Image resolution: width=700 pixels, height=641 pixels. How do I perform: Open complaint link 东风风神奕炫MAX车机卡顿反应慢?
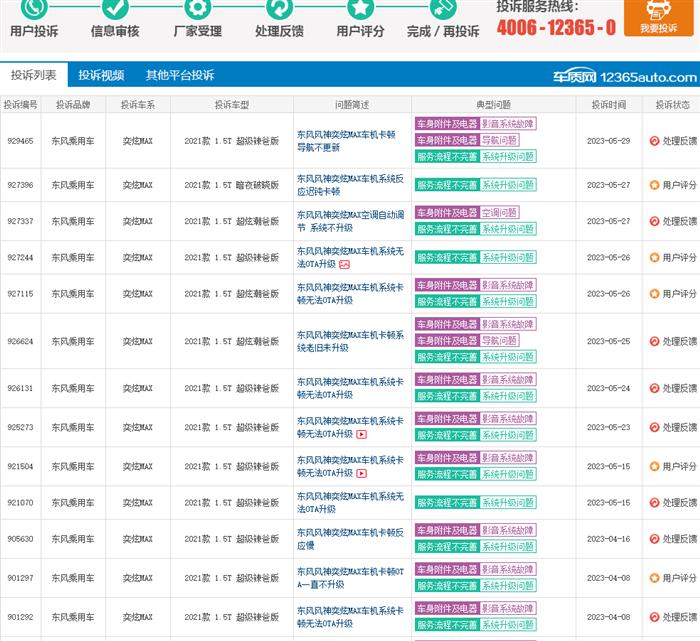pyautogui.click(x=350, y=539)
